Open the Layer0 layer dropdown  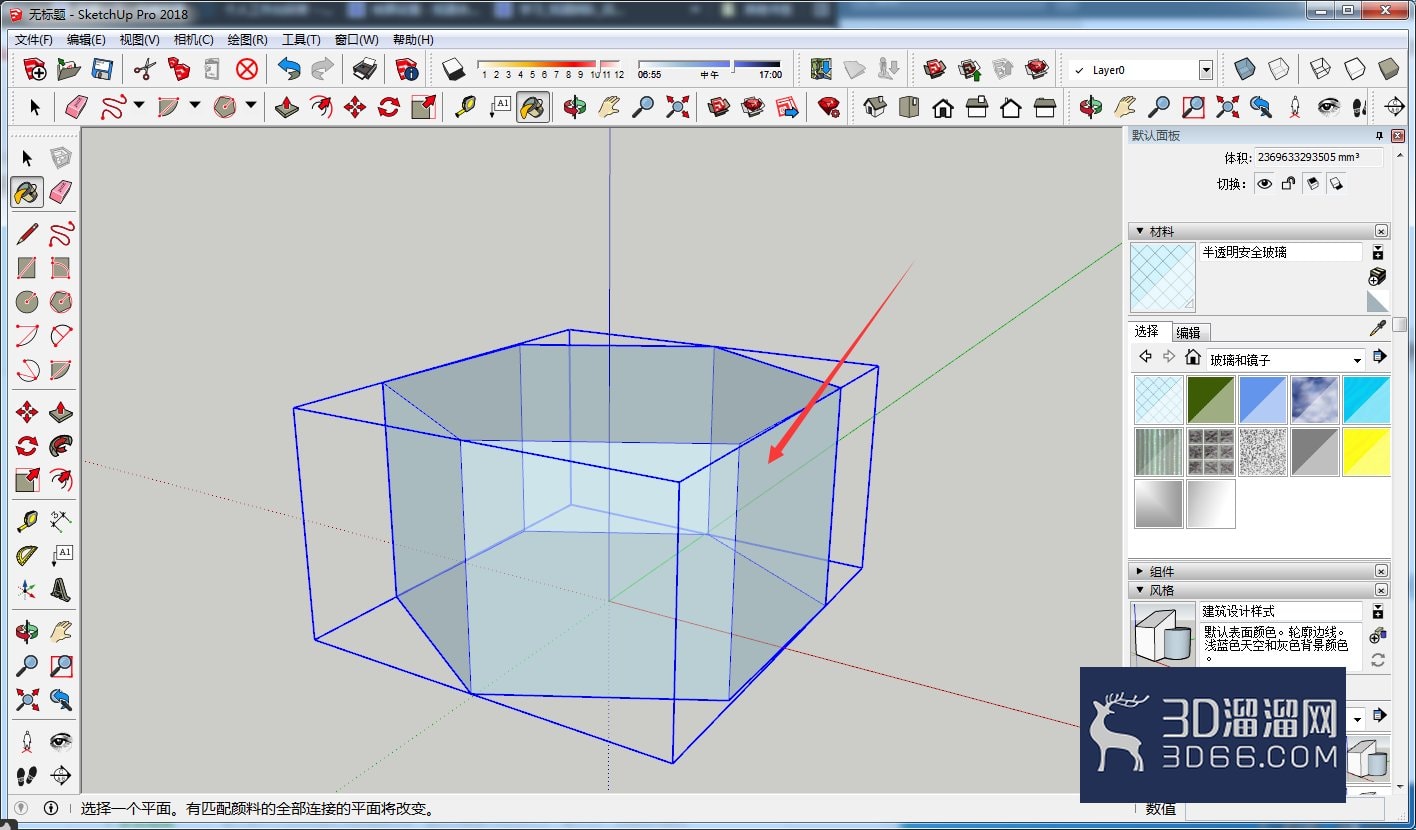click(1205, 70)
